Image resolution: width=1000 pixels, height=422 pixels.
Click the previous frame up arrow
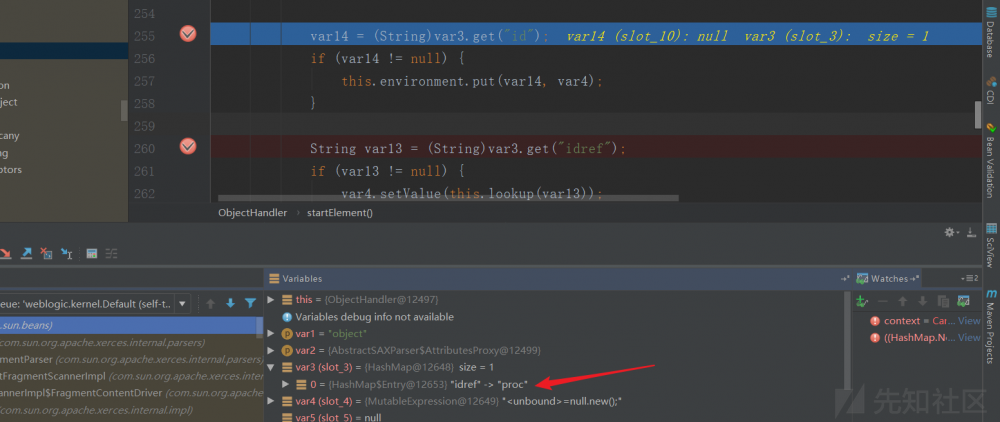210,303
